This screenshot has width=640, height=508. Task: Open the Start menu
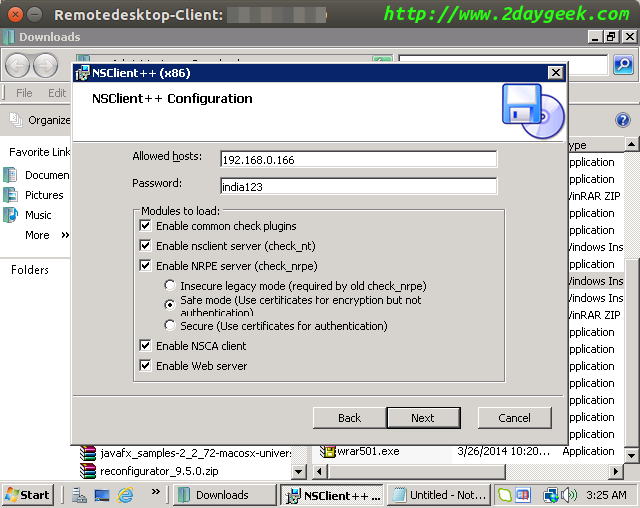[x=28, y=495]
